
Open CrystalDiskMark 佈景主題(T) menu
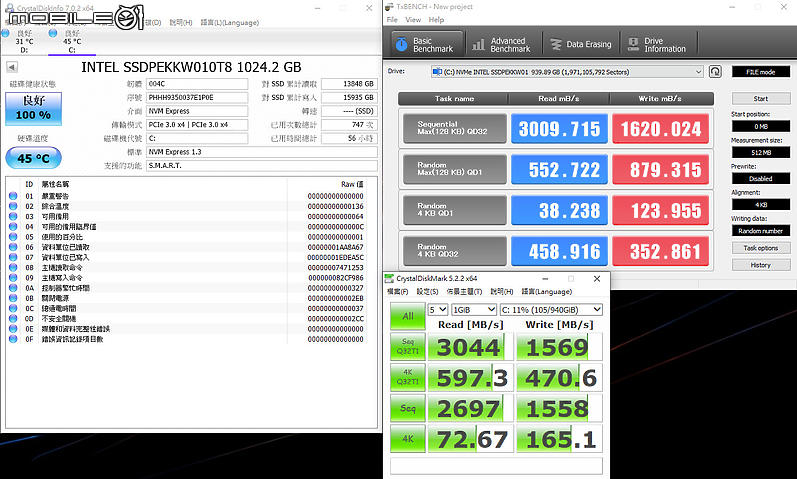(x=464, y=292)
